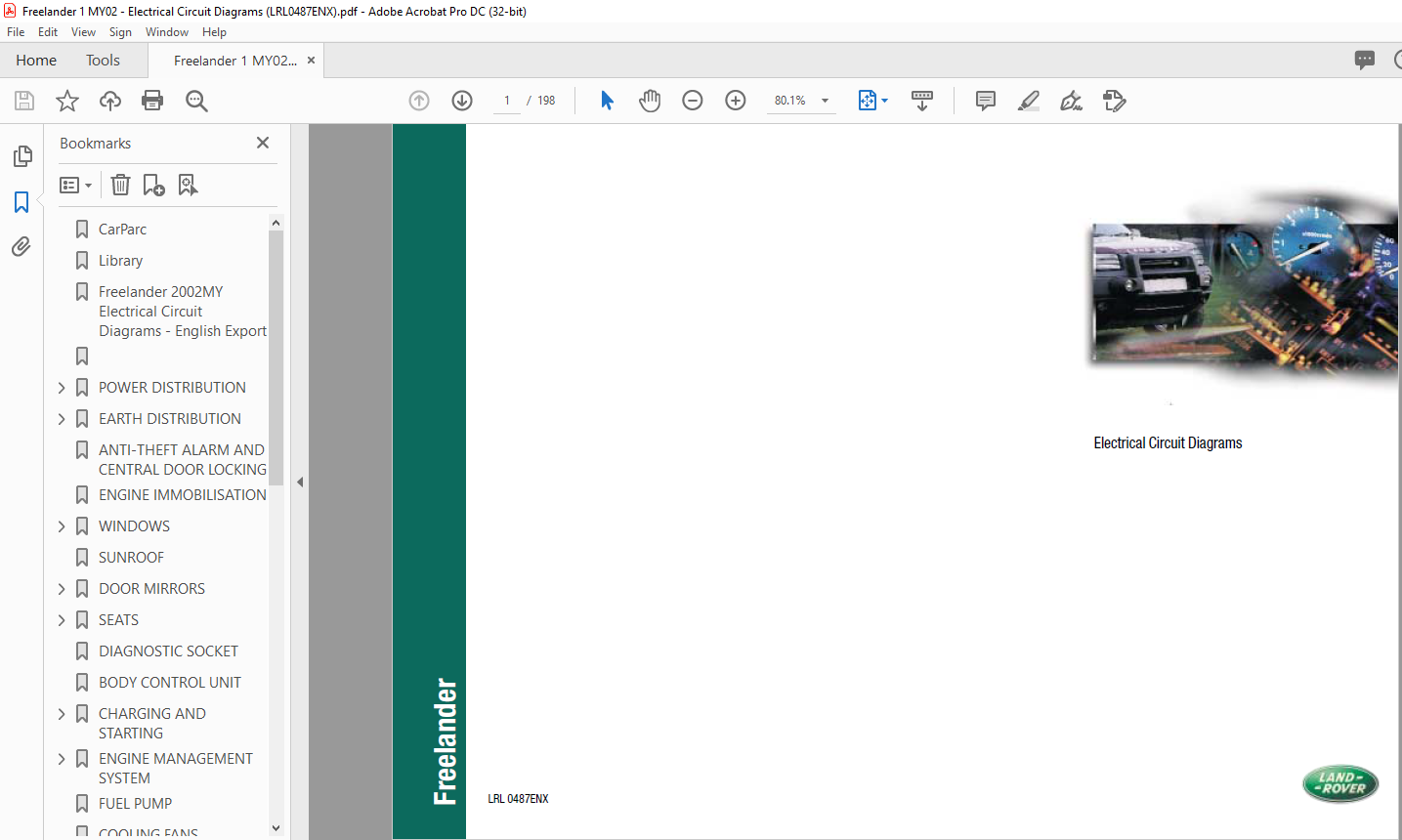This screenshot has height=840, width=1402.
Task: Zoom in with plus button
Action: [x=736, y=101]
